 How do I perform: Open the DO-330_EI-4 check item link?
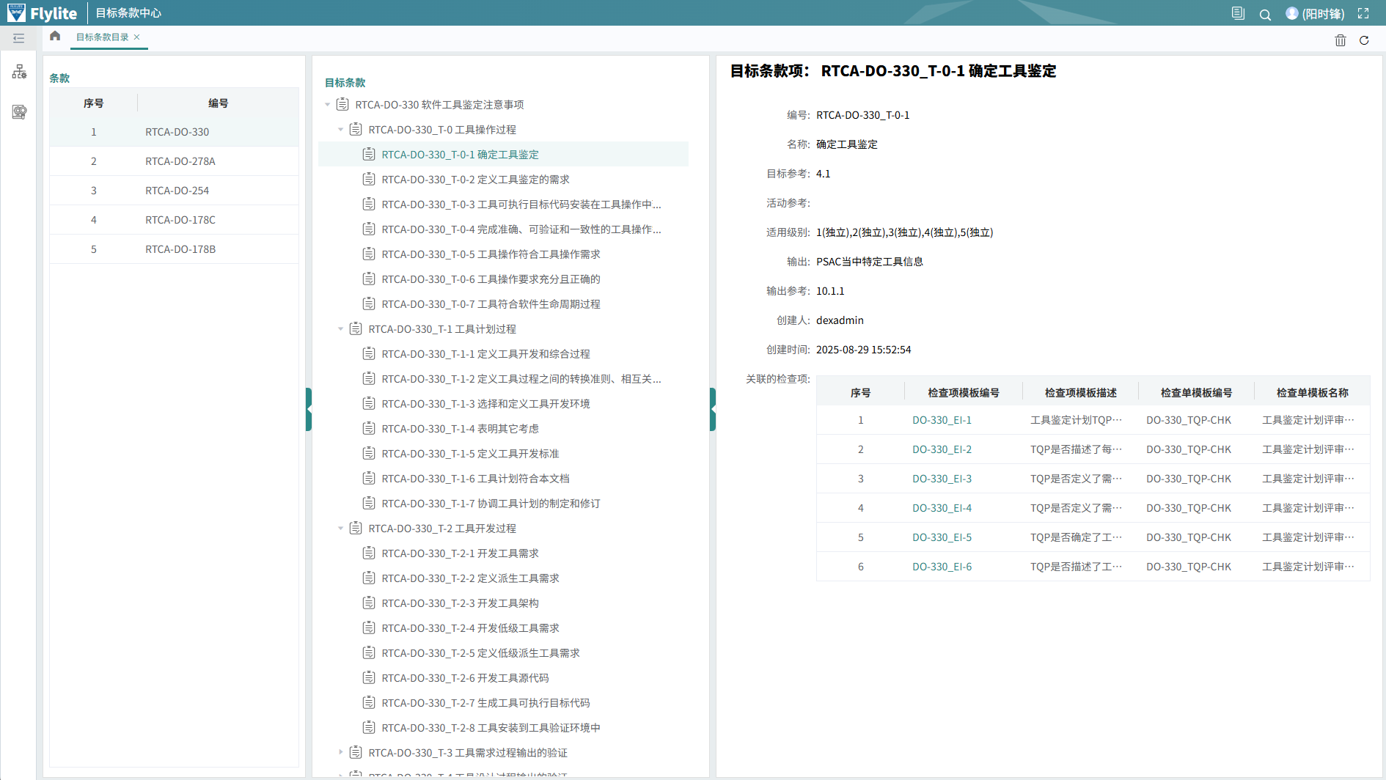coord(941,508)
